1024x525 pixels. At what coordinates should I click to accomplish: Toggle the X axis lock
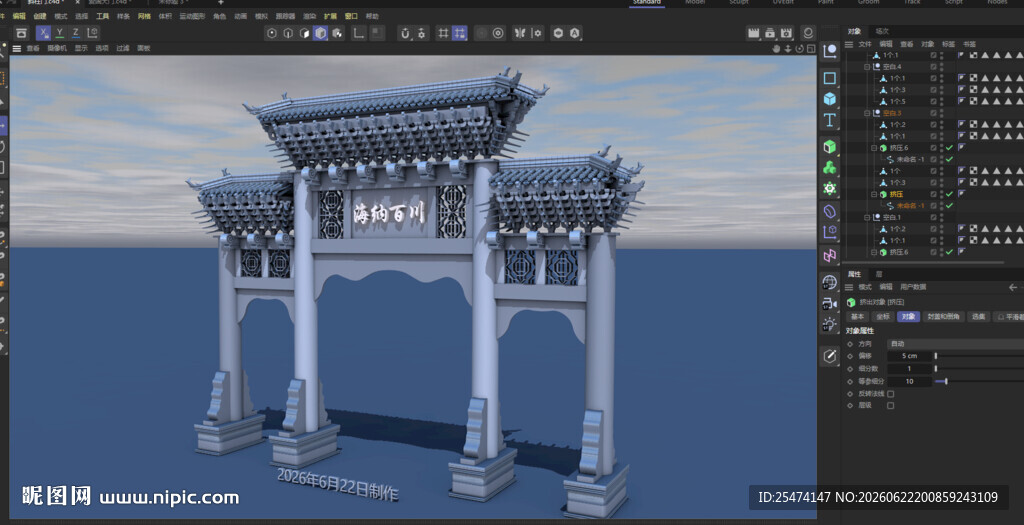43,33
